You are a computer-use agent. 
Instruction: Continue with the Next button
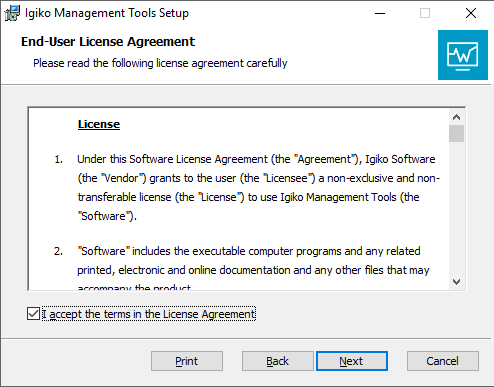tap(352, 361)
